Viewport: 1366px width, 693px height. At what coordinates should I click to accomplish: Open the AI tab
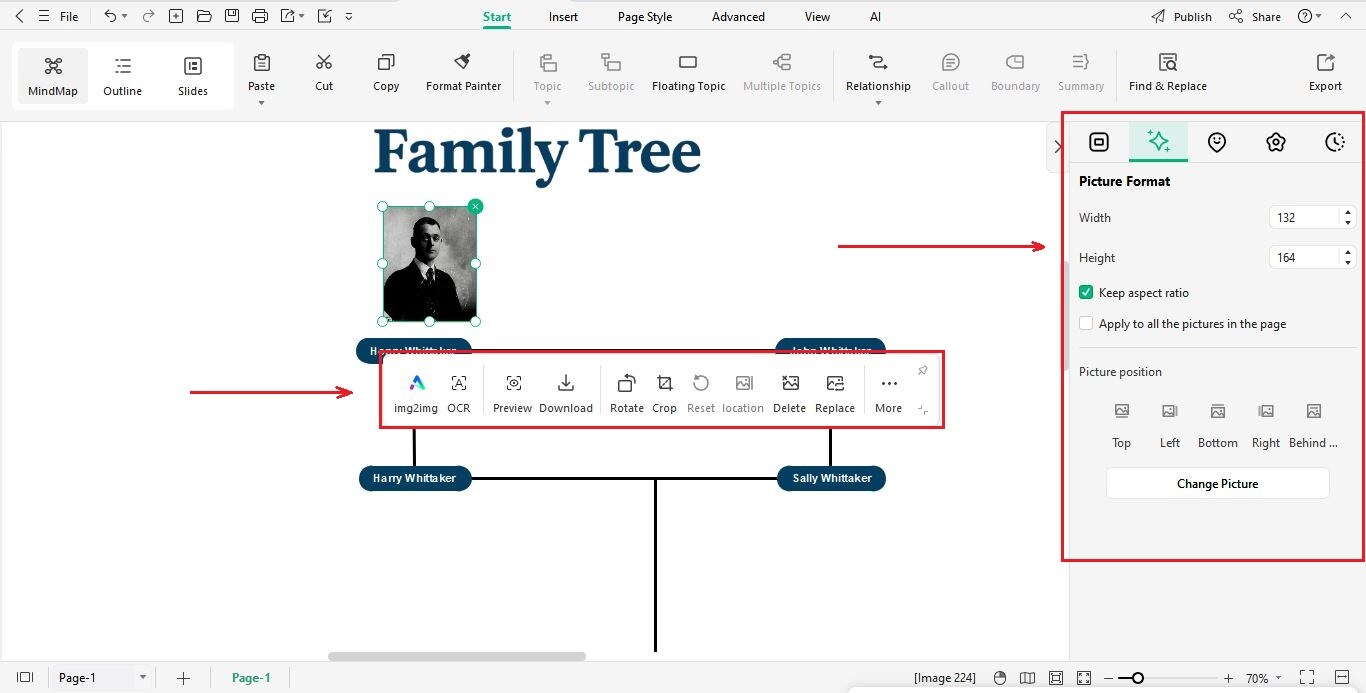click(x=875, y=17)
